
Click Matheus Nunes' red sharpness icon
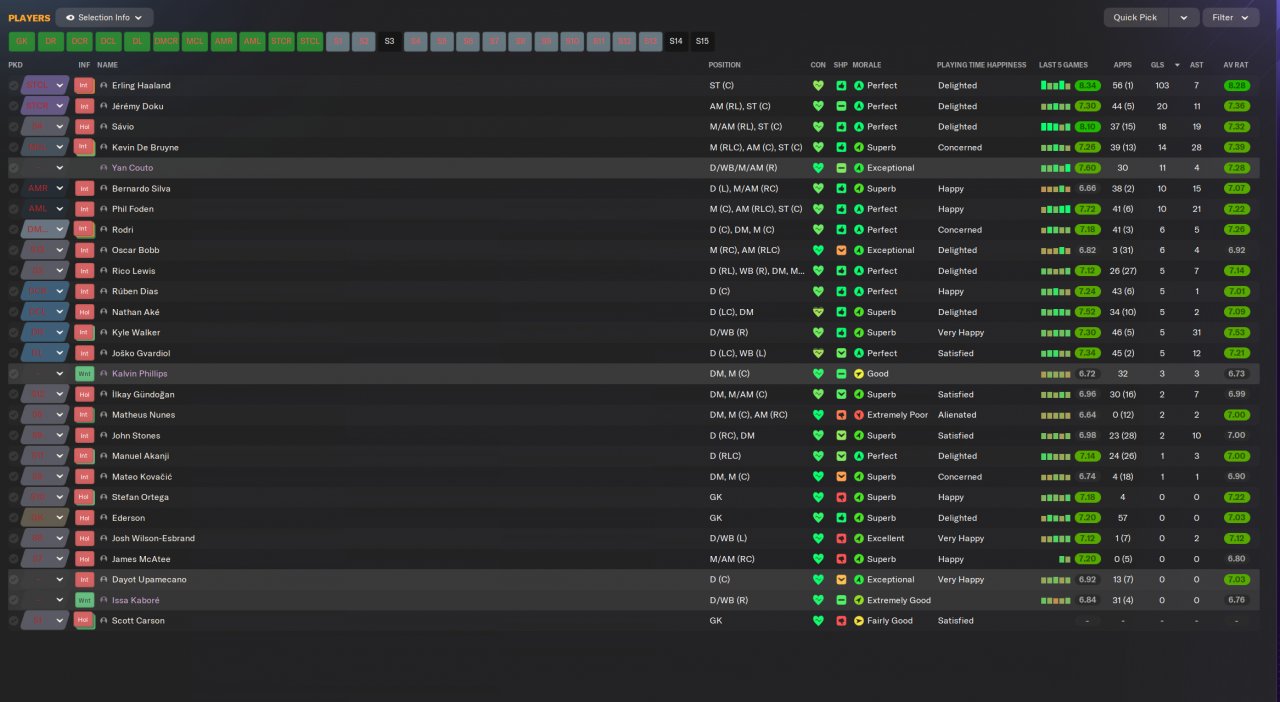click(x=842, y=415)
